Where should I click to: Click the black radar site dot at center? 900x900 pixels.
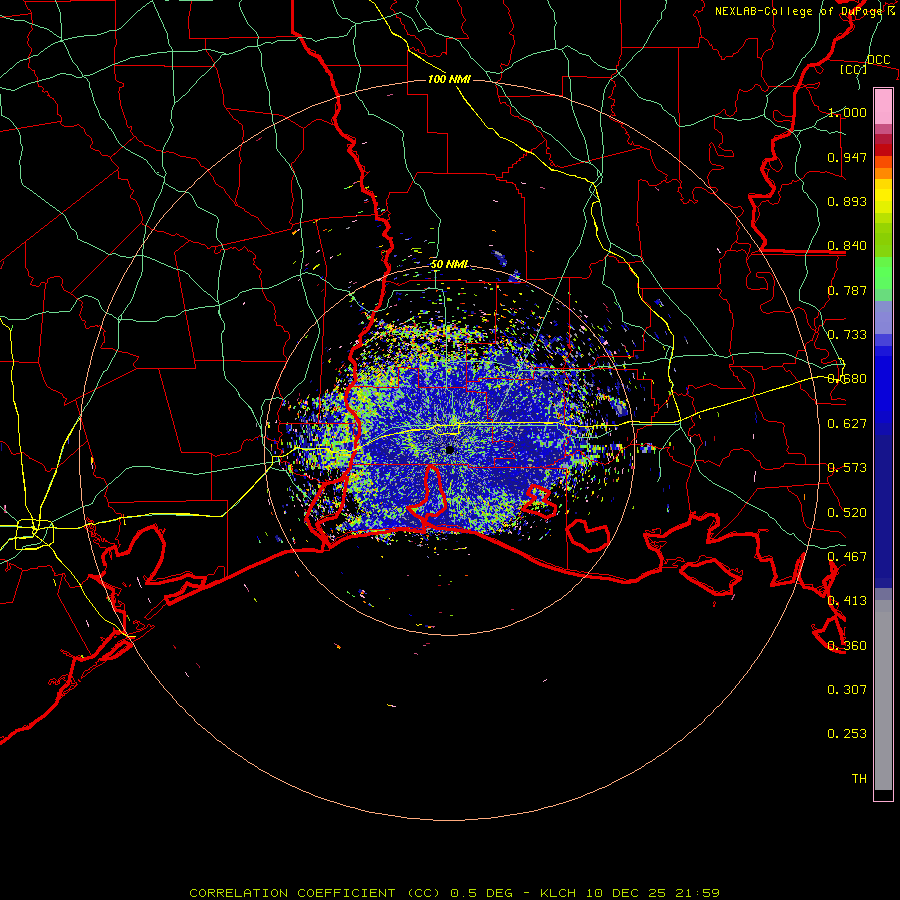pos(449,450)
